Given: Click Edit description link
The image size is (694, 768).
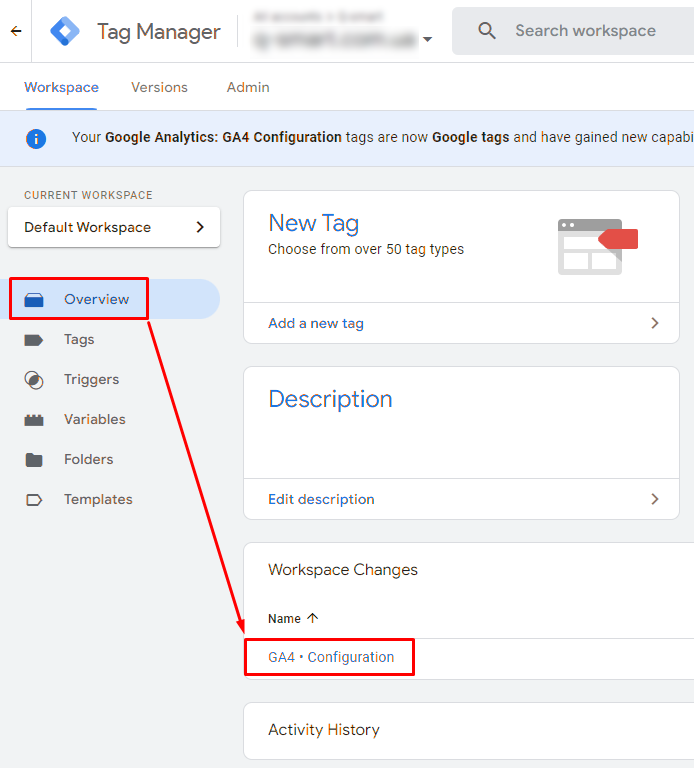Looking at the screenshot, I should coord(321,499).
